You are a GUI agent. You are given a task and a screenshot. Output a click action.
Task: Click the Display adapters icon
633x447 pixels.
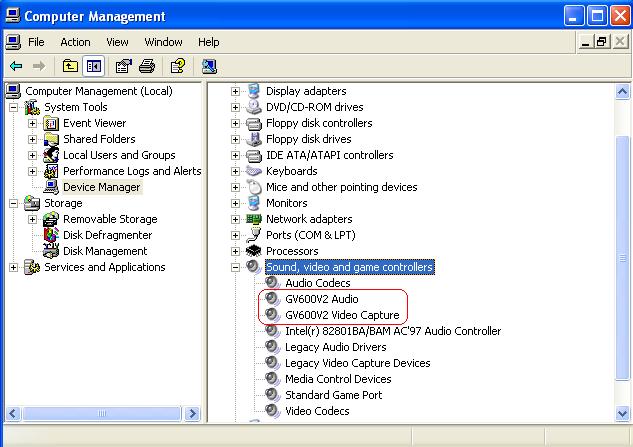[x=254, y=91]
